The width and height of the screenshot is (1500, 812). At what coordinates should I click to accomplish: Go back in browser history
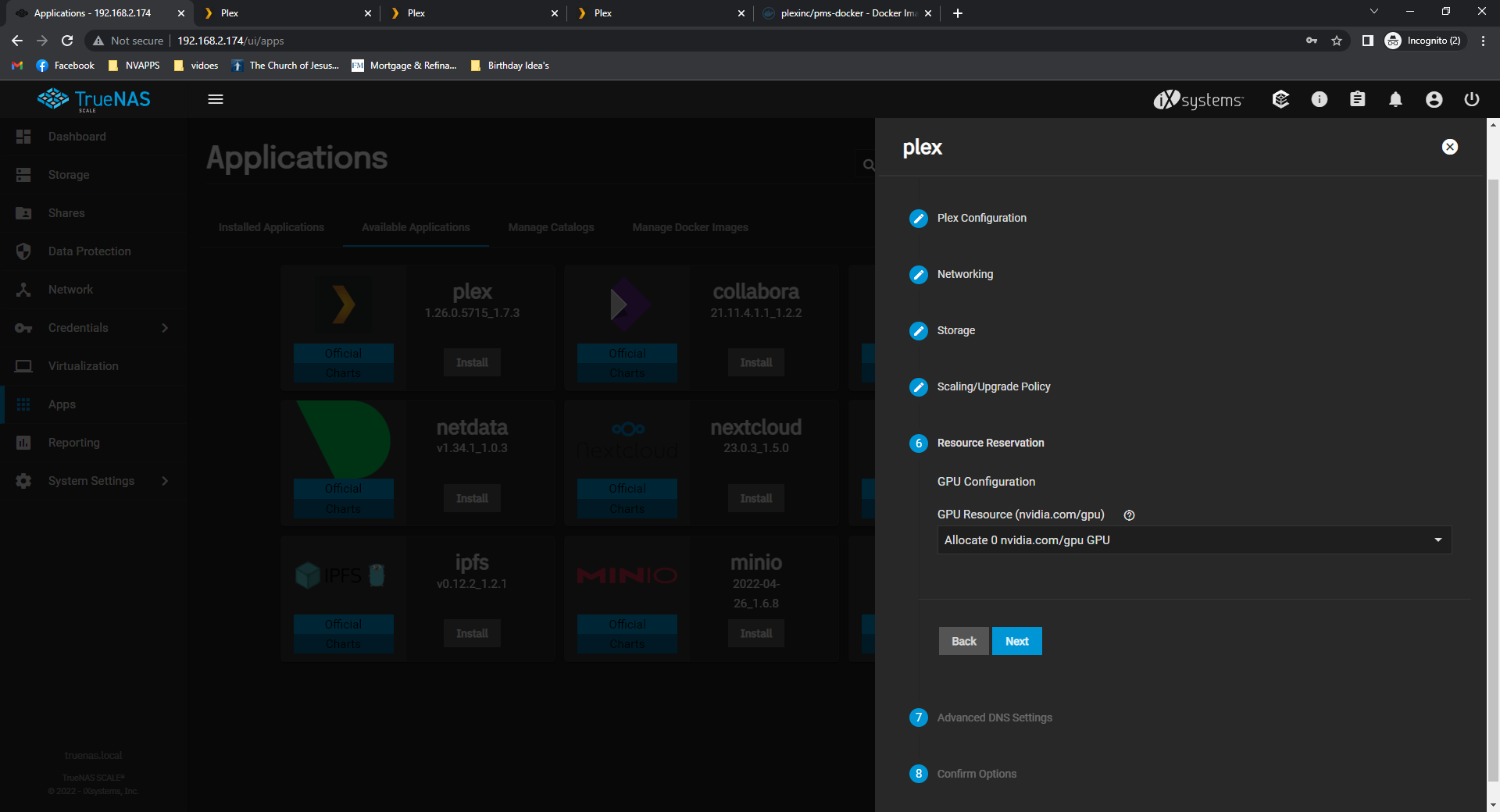pyautogui.click(x=17, y=41)
